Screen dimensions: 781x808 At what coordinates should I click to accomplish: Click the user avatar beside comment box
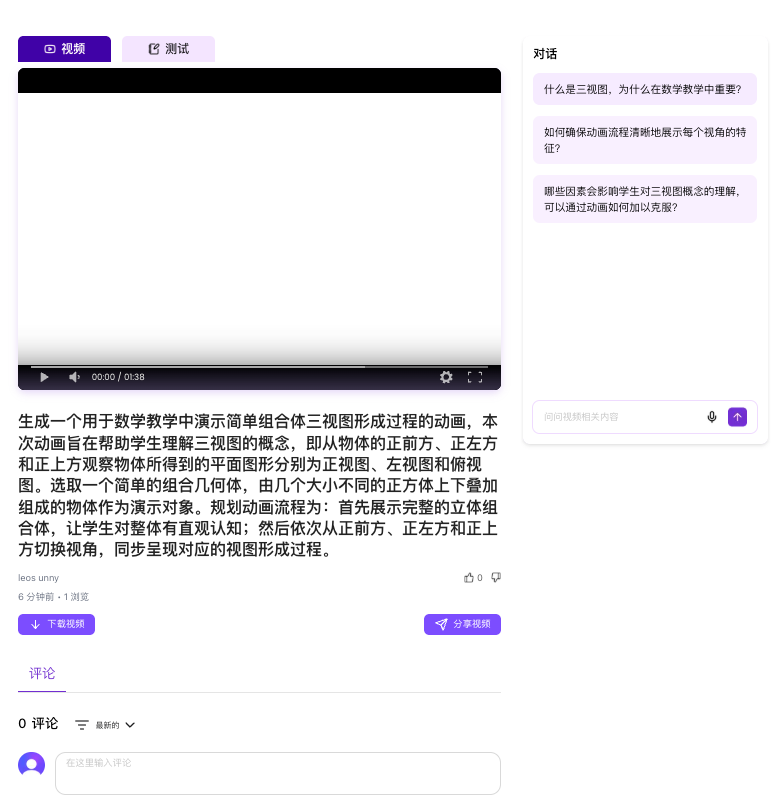pos(31,765)
